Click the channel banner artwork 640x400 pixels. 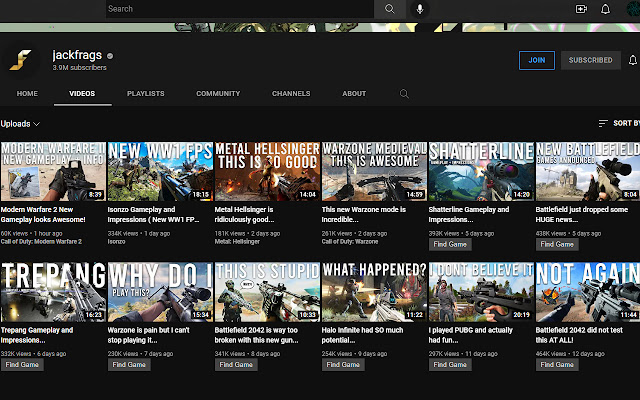tap(320, 27)
